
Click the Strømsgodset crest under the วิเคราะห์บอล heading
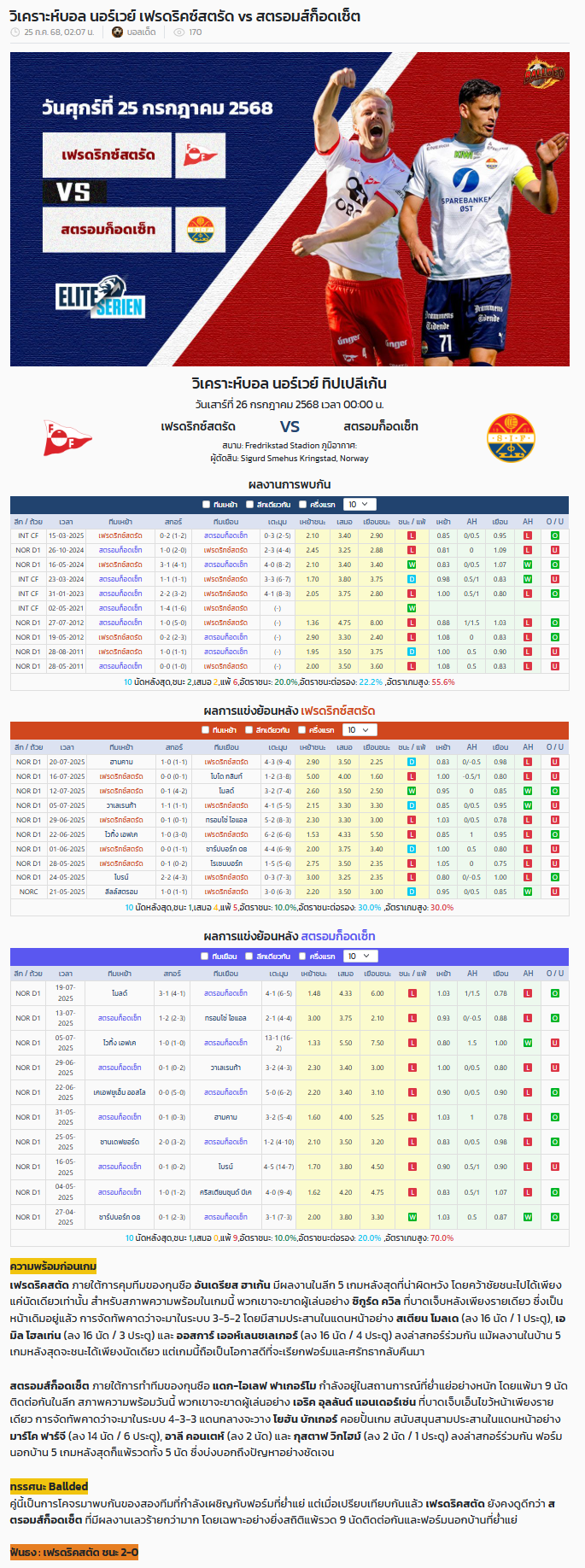pyautogui.click(x=511, y=438)
